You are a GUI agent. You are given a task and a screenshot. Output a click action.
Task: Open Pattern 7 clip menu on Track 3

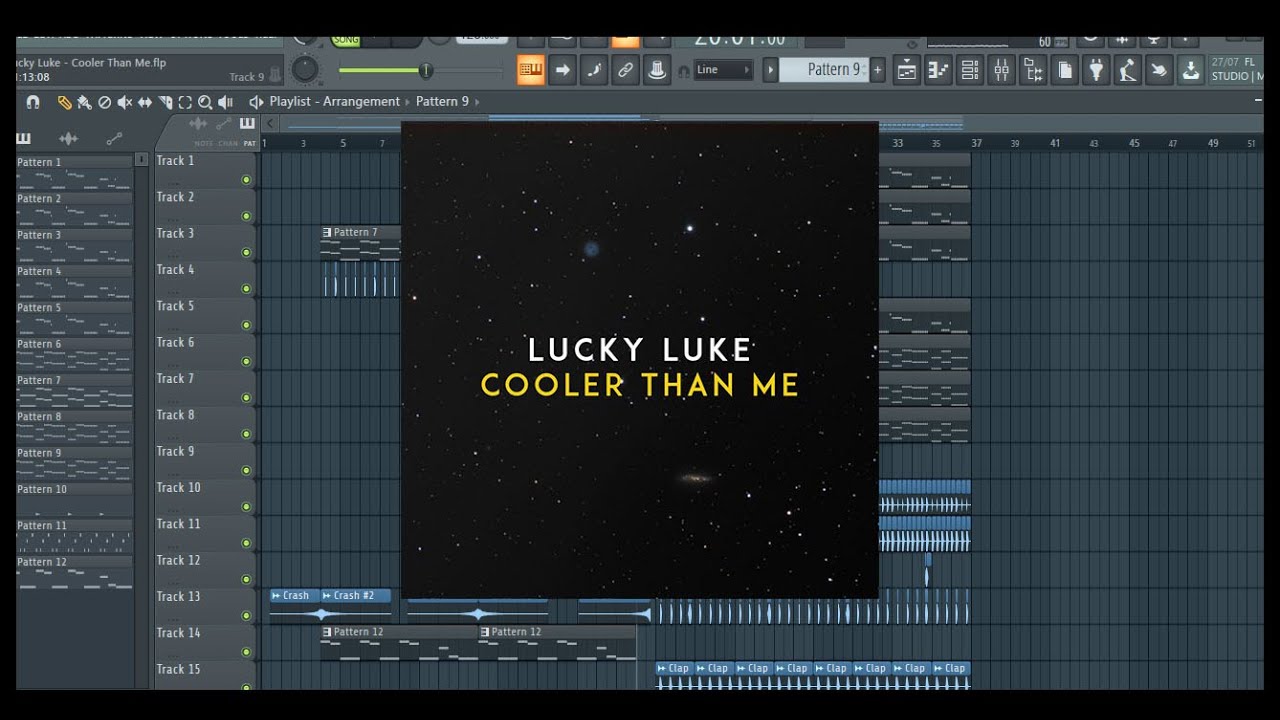[327, 232]
